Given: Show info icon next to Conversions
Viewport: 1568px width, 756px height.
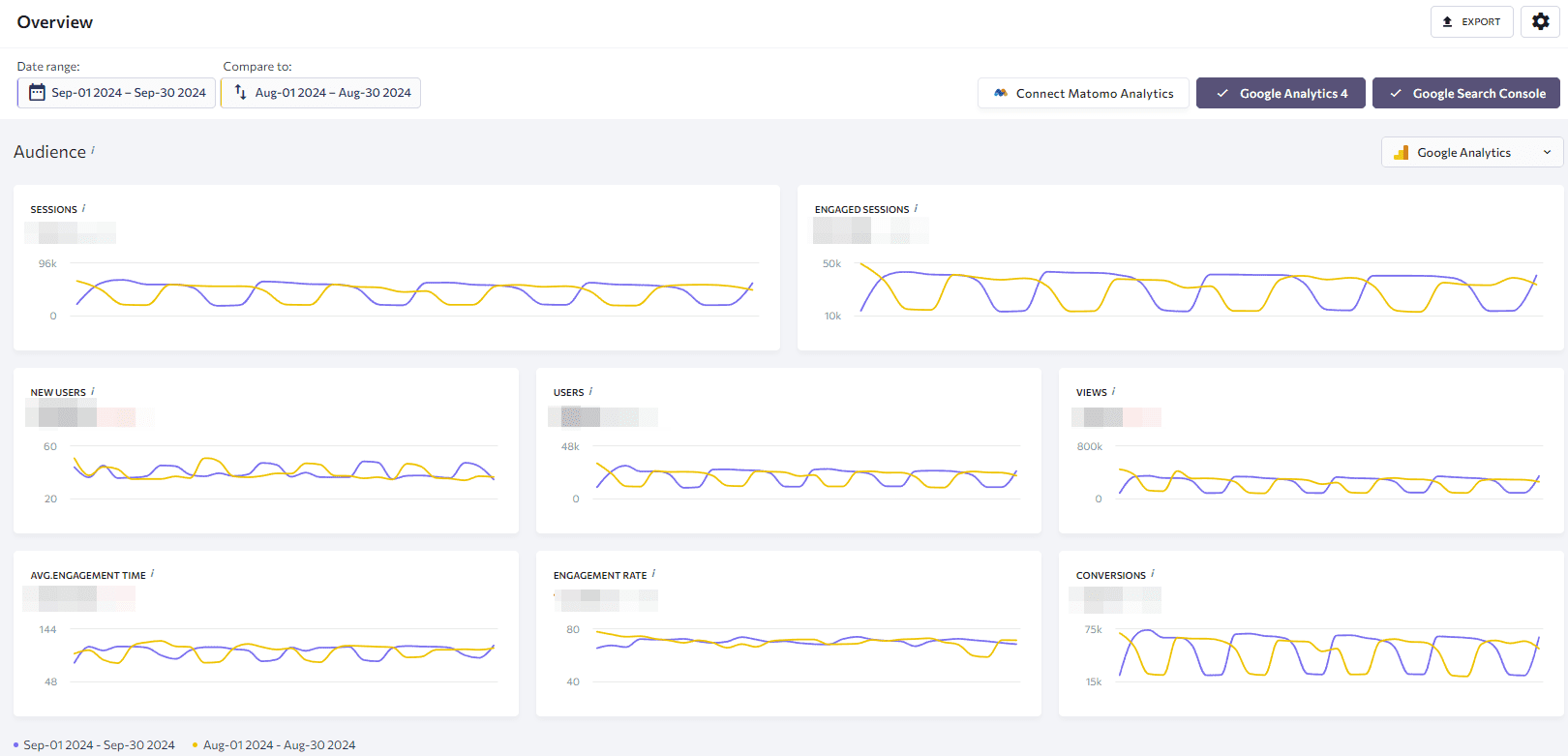Looking at the screenshot, I should 1152,574.
